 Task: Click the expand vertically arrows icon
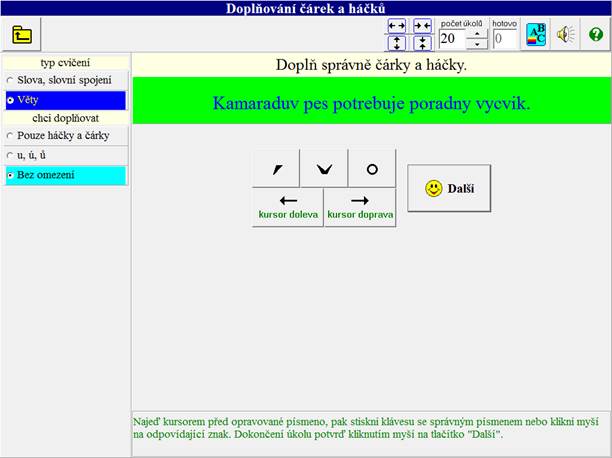click(x=397, y=43)
